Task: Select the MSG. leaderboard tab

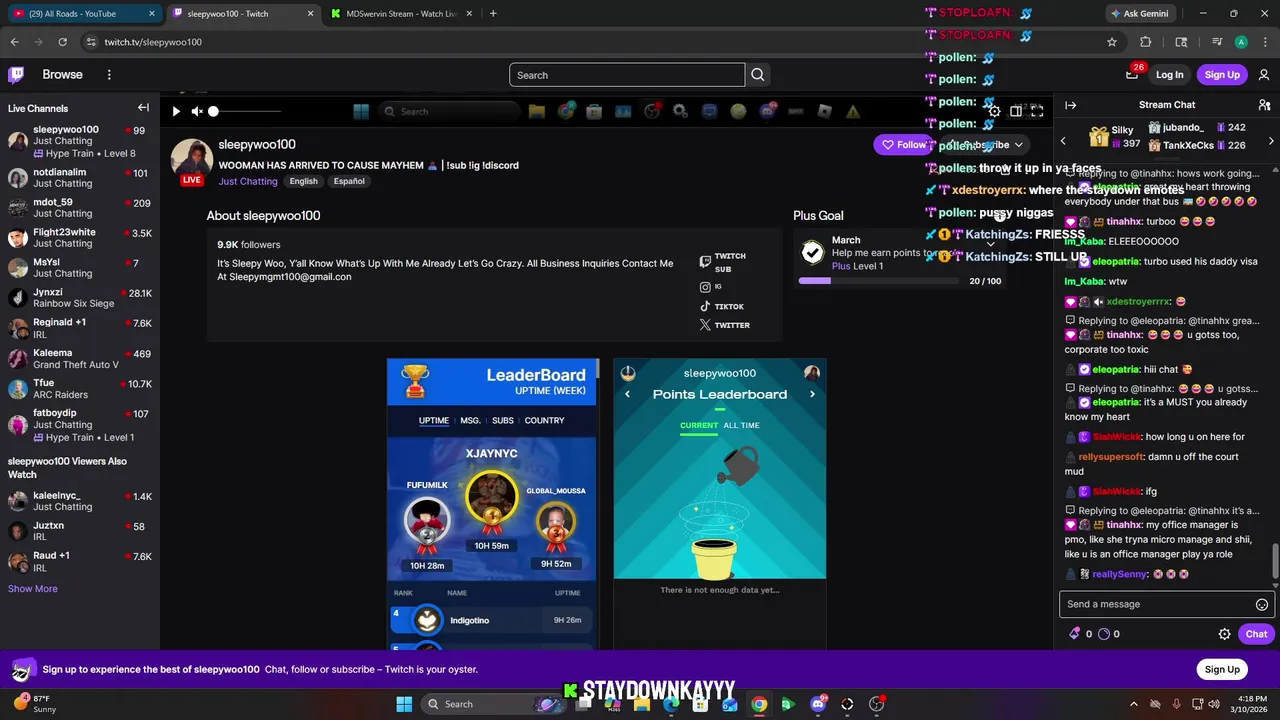Action: click(470, 421)
